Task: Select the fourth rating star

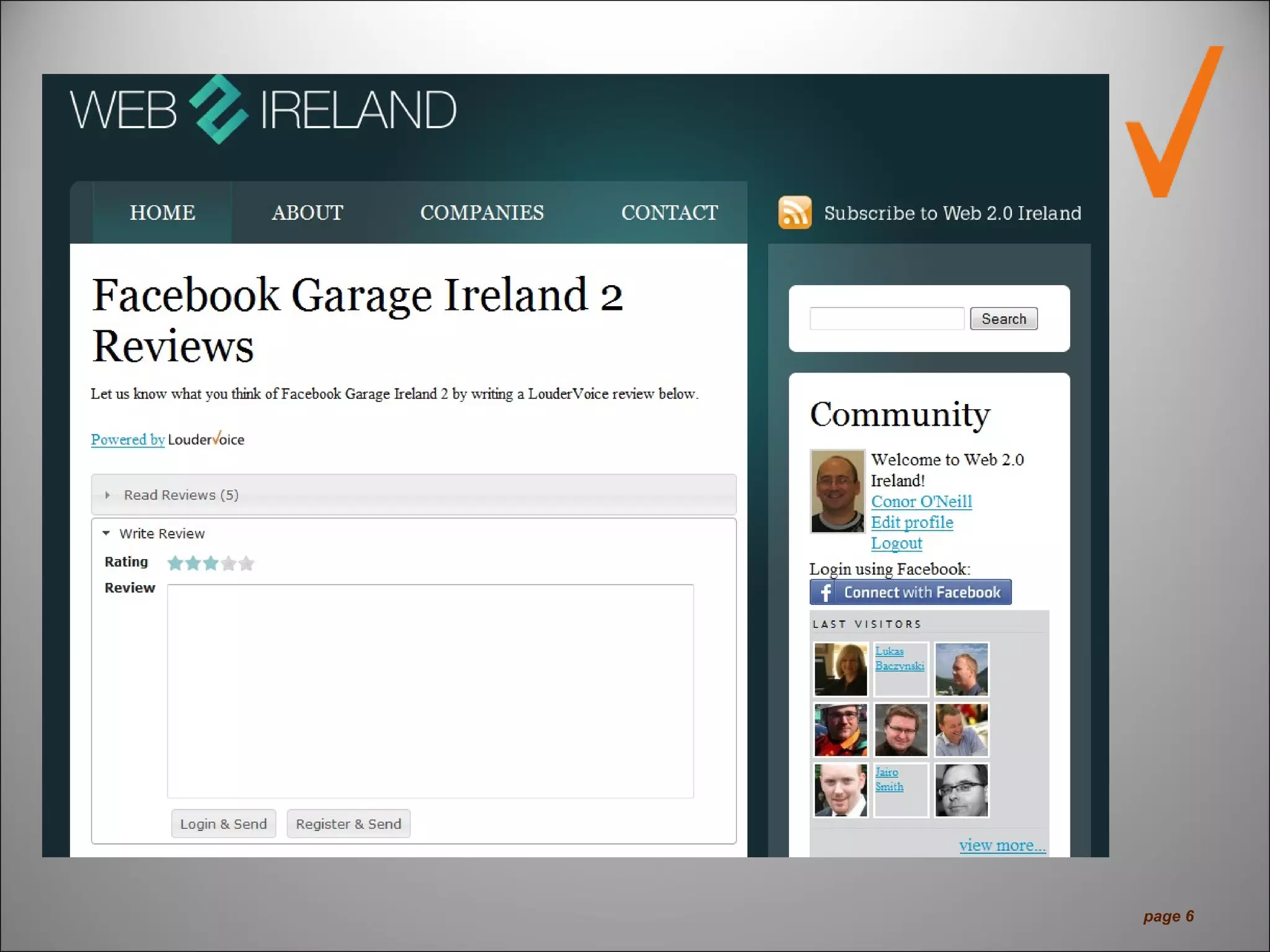Action: 229,563
